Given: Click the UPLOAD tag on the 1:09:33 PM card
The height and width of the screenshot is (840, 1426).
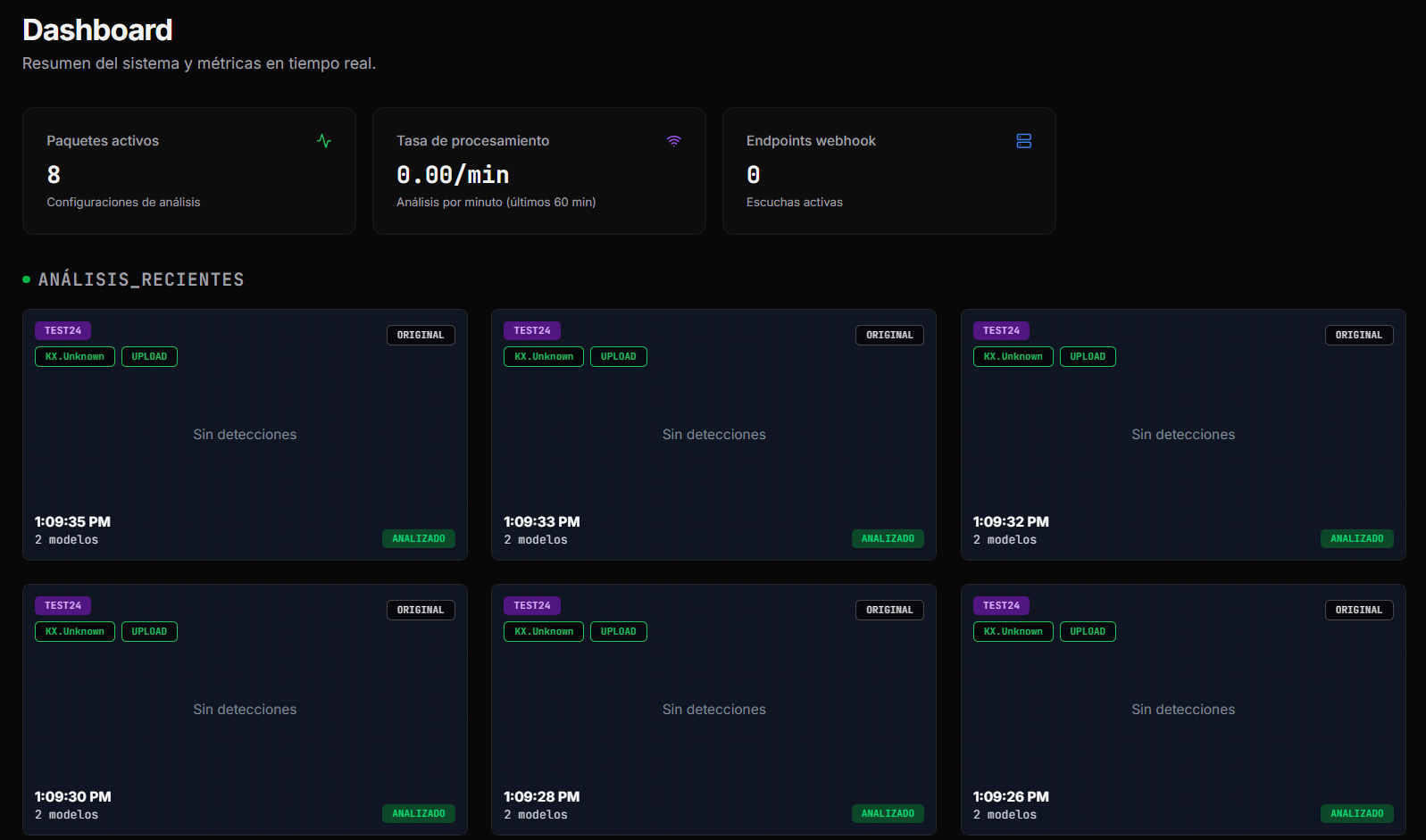Looking at the screenshot, I should pyautogui.click(x=619, y=356).
